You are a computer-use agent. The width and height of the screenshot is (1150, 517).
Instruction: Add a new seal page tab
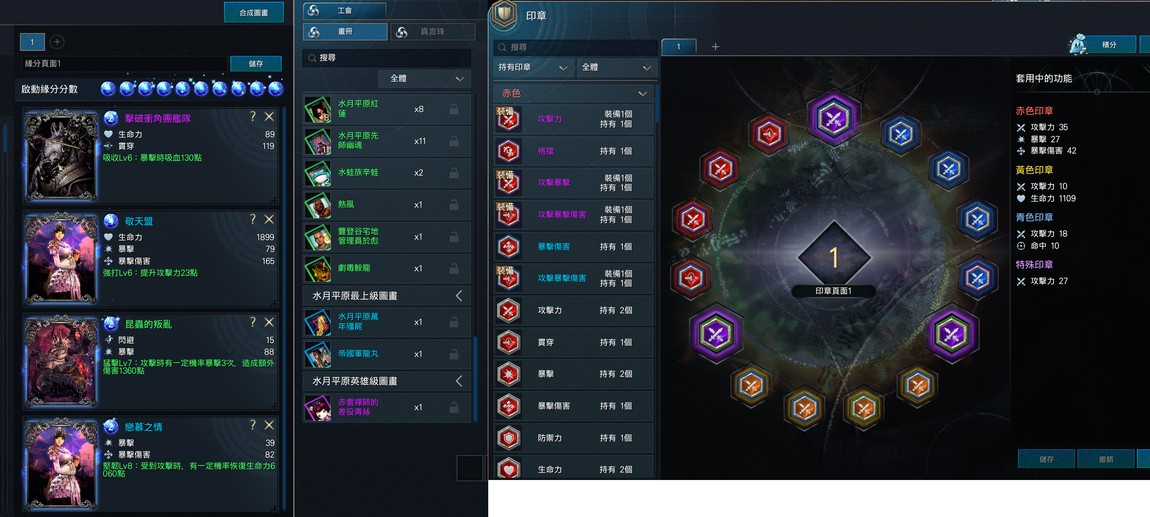(x=715, y=46)
